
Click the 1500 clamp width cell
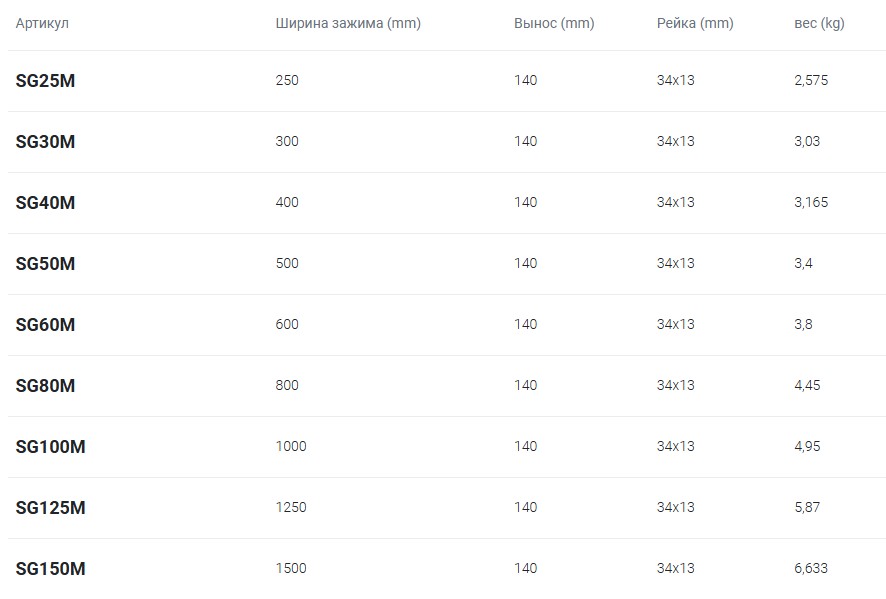(291, 568)
